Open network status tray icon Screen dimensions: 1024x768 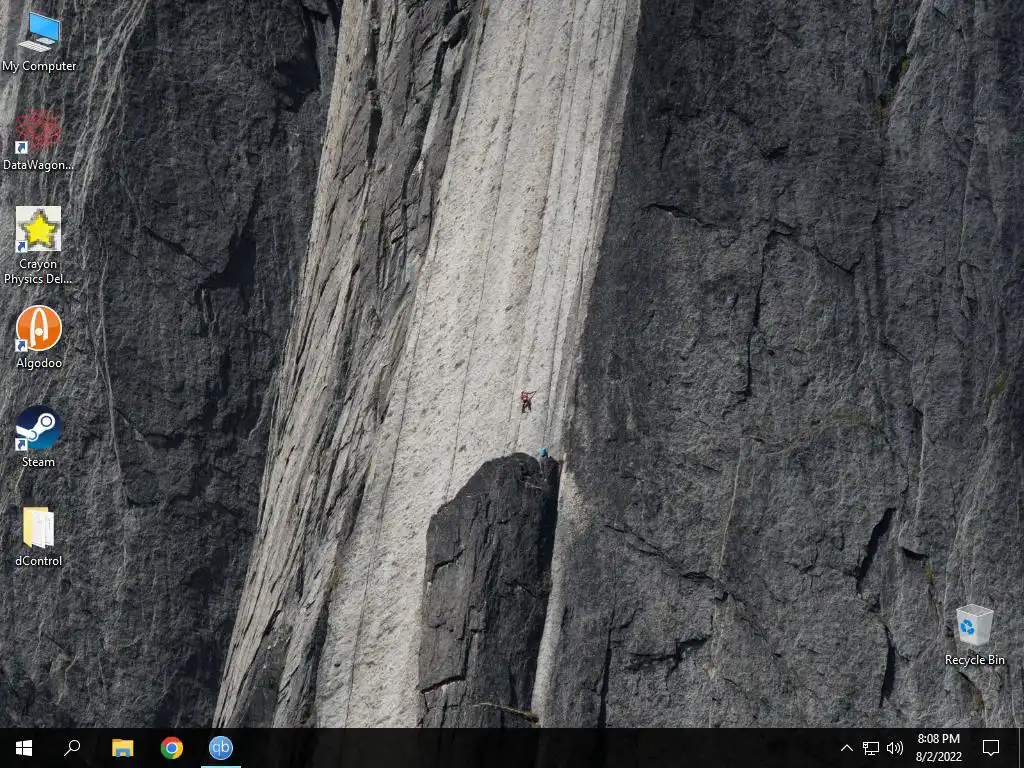tap(871, 748)
